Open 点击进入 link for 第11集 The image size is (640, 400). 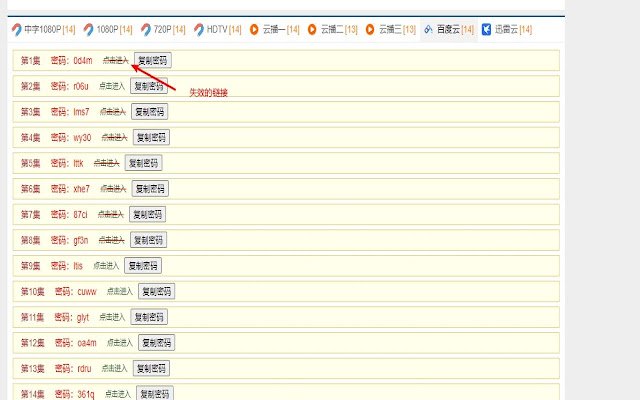[x=112, y=317]
